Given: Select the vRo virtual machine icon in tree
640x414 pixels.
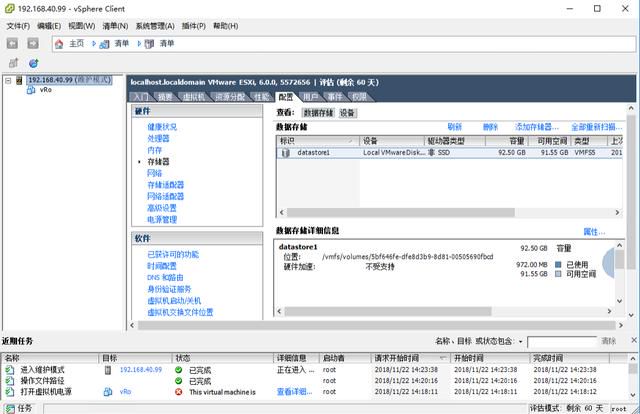Looking at the screenshot, I should point(31,90).
